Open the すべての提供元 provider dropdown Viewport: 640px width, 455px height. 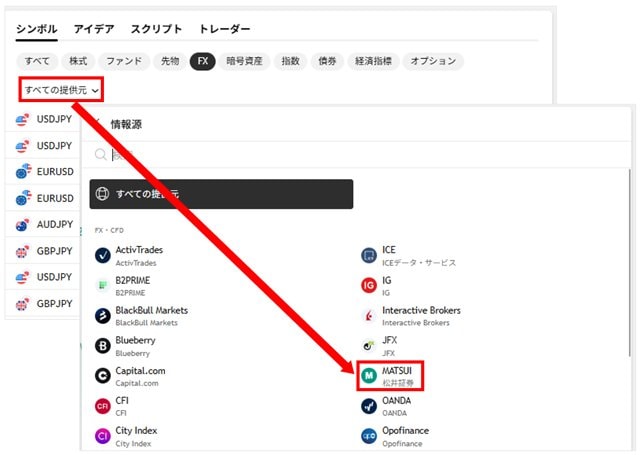pos(61,90)
